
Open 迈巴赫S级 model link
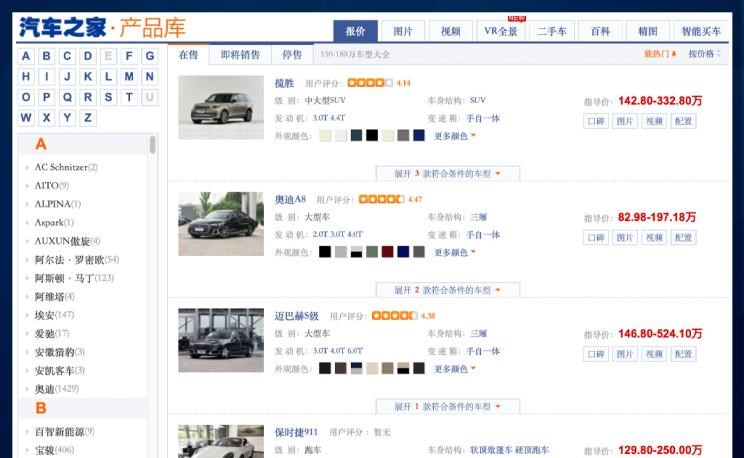click(296, 316)
